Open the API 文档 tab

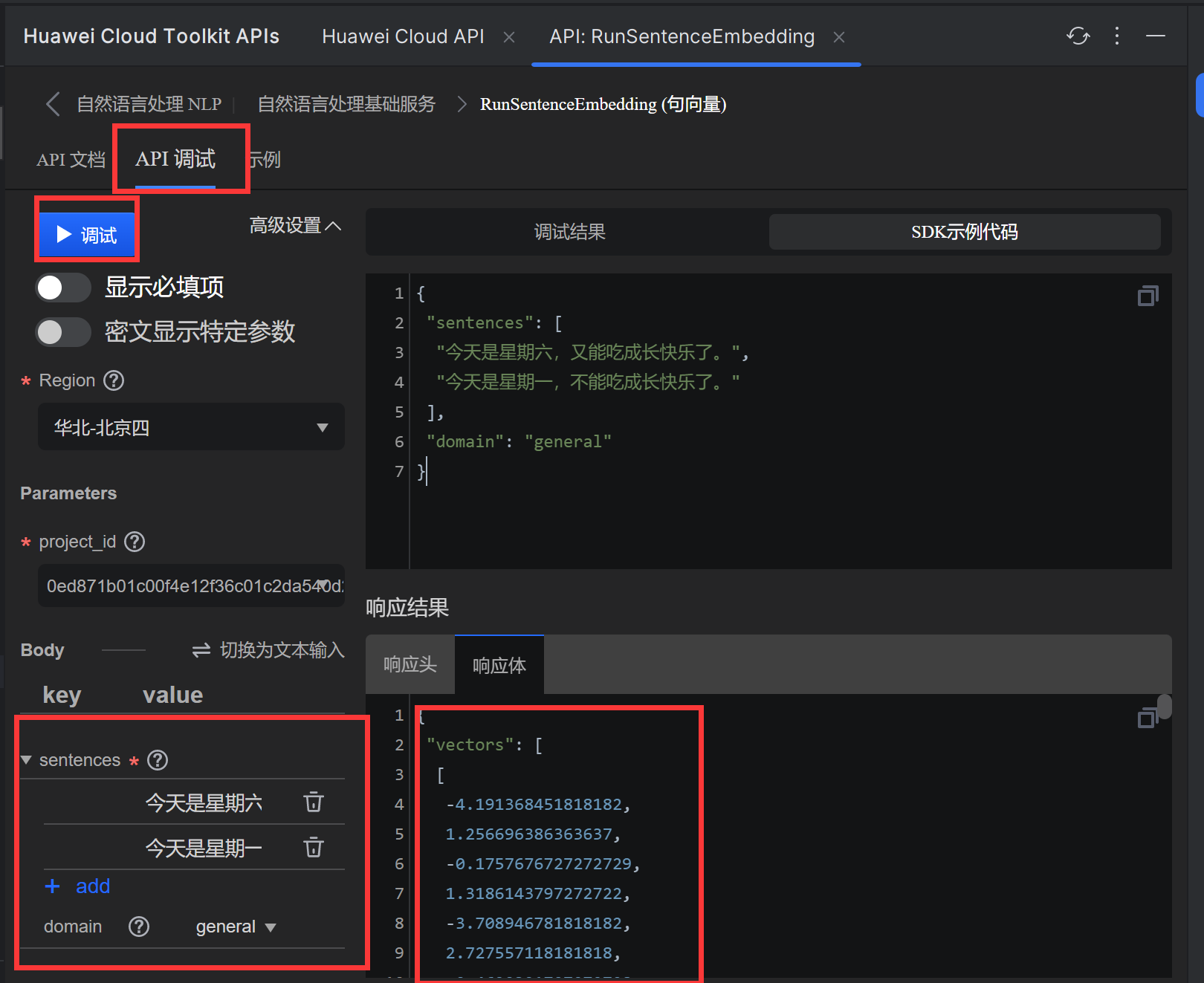coord(71,160)
